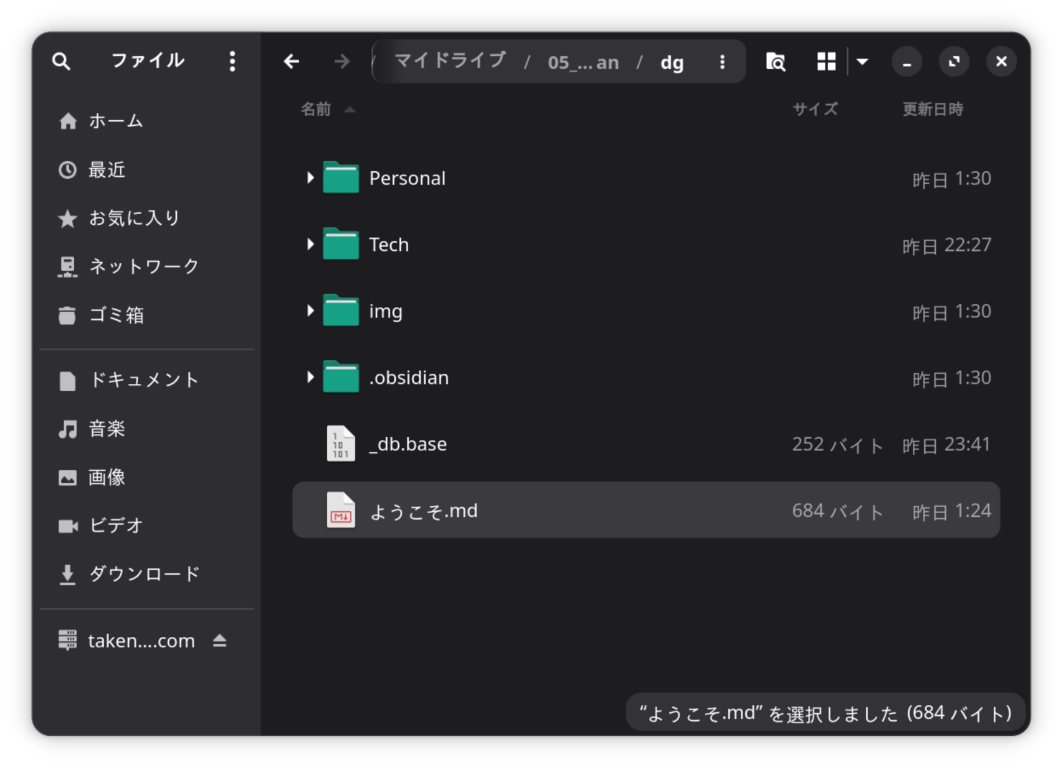Viewport: 1063px width, 768px height.
Task: Search within the current folder
Action: pos(776,61)
